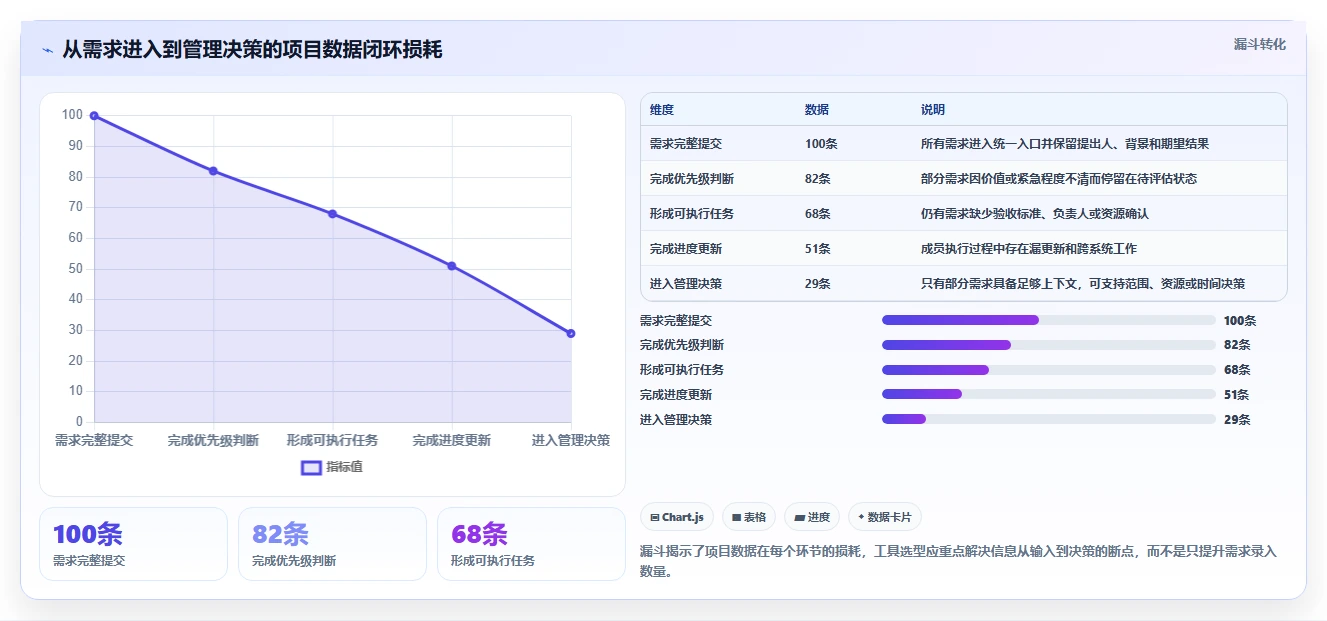
Task: Select the 数据 column header
Action: click(x=817, y=110)
